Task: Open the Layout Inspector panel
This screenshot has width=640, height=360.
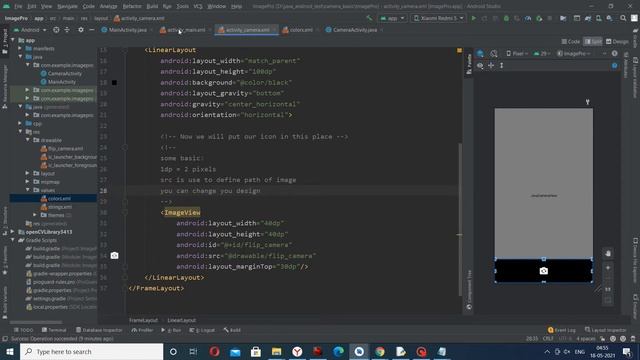Action: coord(605,330)
